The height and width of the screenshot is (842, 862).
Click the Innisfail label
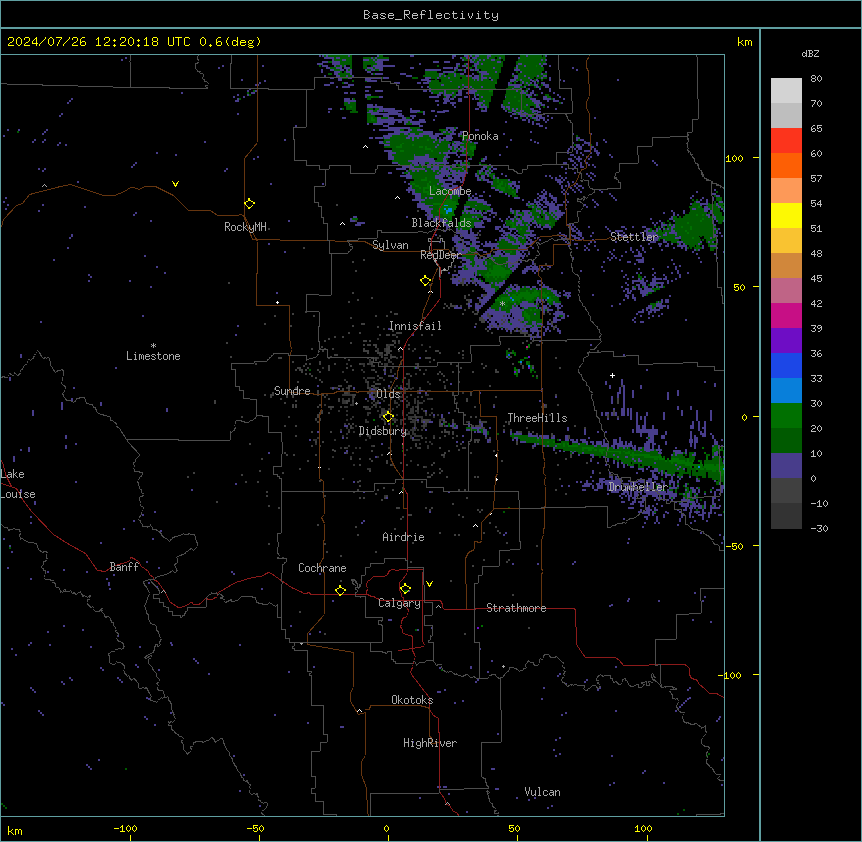[415, 326]
